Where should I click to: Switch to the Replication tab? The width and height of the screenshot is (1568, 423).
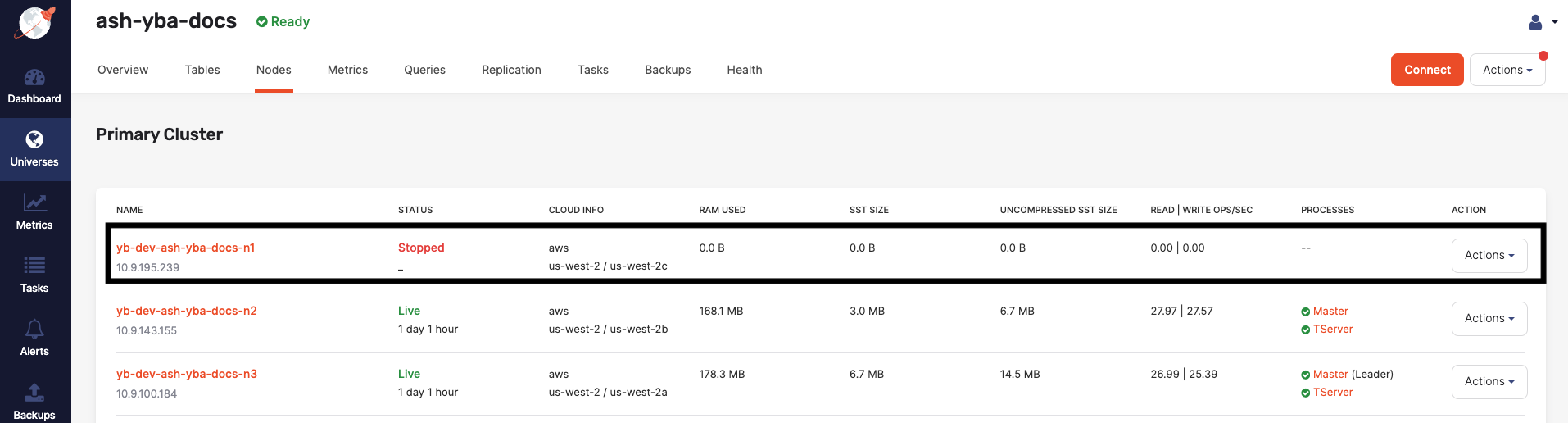click(511, 70)
